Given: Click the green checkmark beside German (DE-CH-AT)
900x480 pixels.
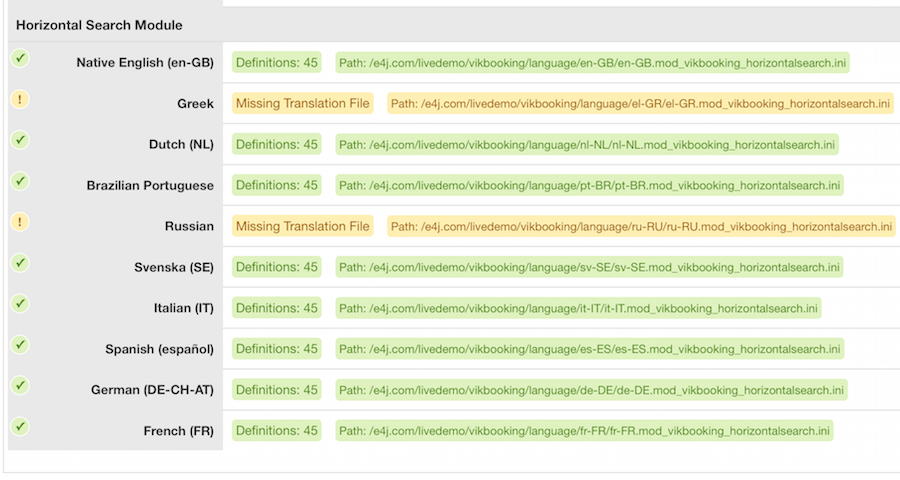Looking at the screenshot, I should click(x=20, y=386).
